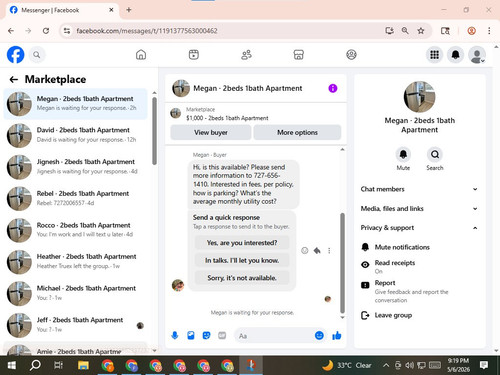Bookmark this page with the star icon
The width and height of the screenshot is (500, 375).
click(421, 31)
